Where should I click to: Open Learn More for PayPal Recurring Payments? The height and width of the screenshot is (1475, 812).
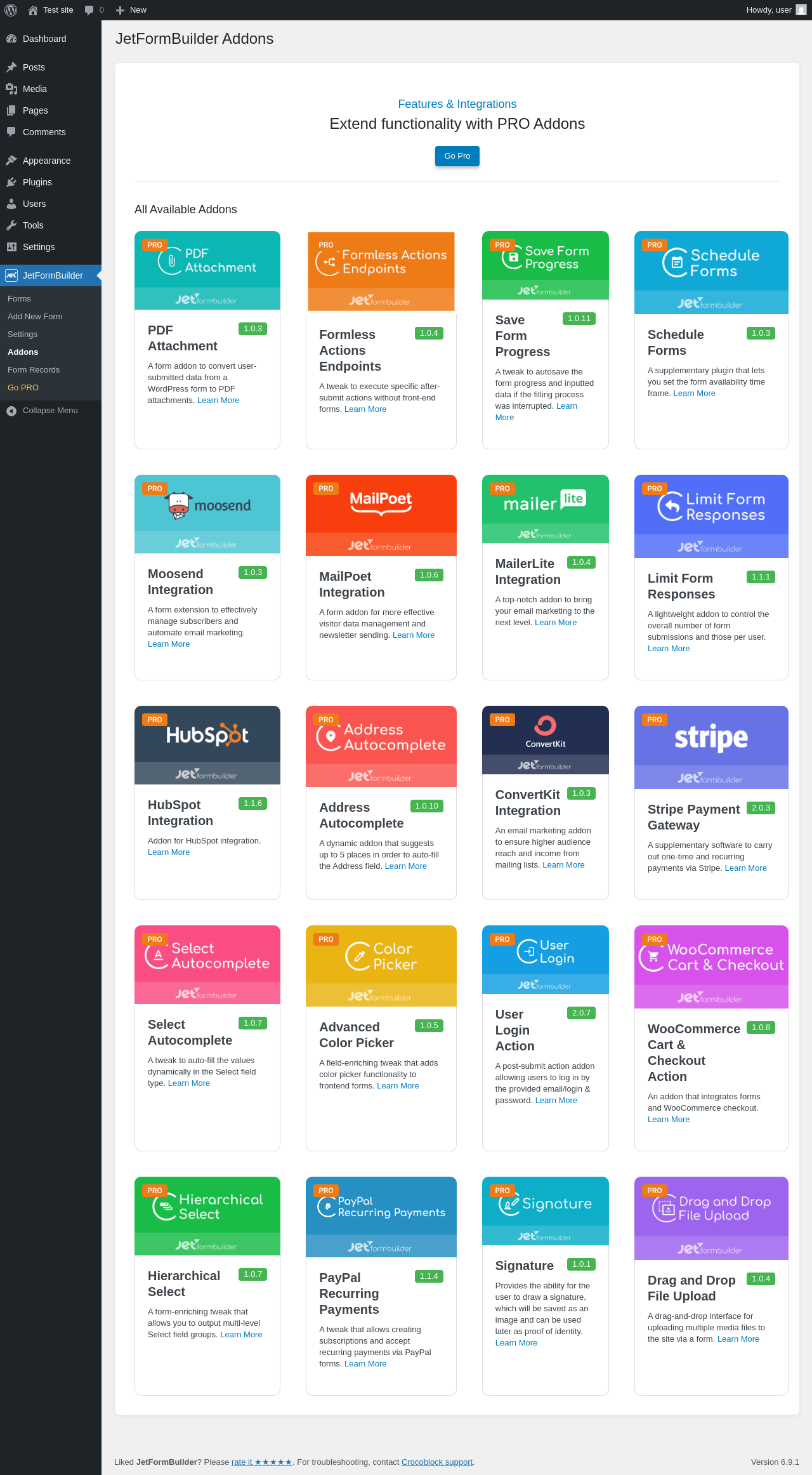(365, 1364)
